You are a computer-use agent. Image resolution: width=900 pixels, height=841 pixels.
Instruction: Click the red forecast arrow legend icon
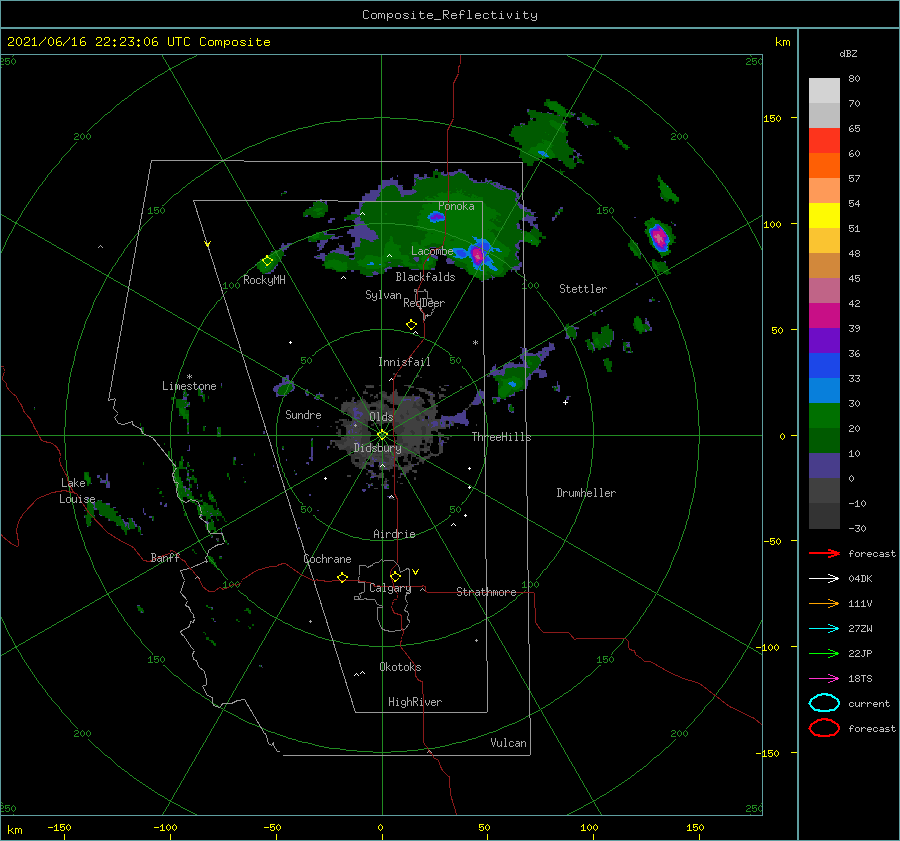(824, 553)
